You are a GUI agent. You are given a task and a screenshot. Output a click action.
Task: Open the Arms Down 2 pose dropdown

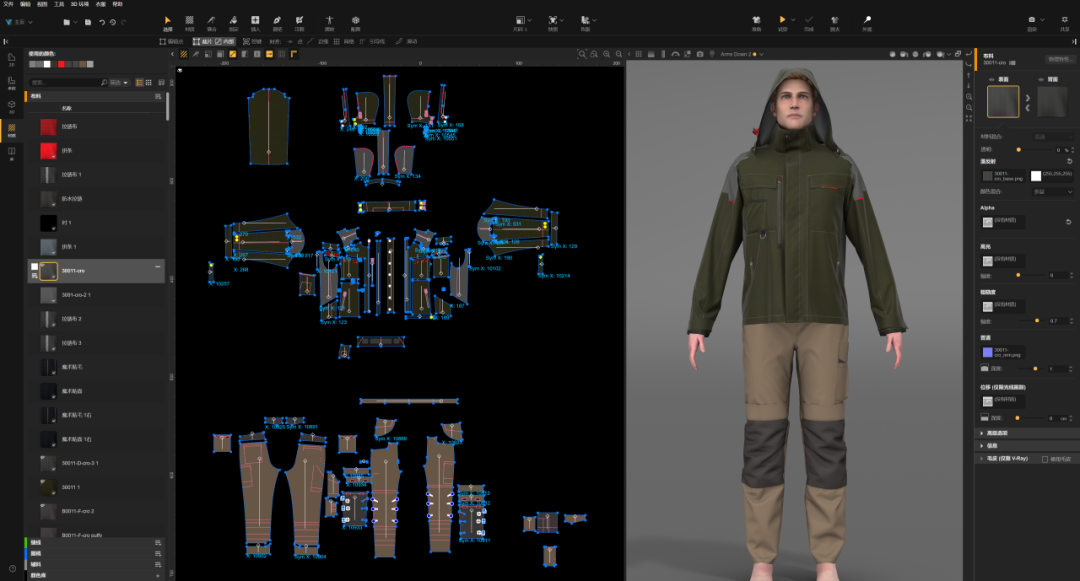click(742, 54)
